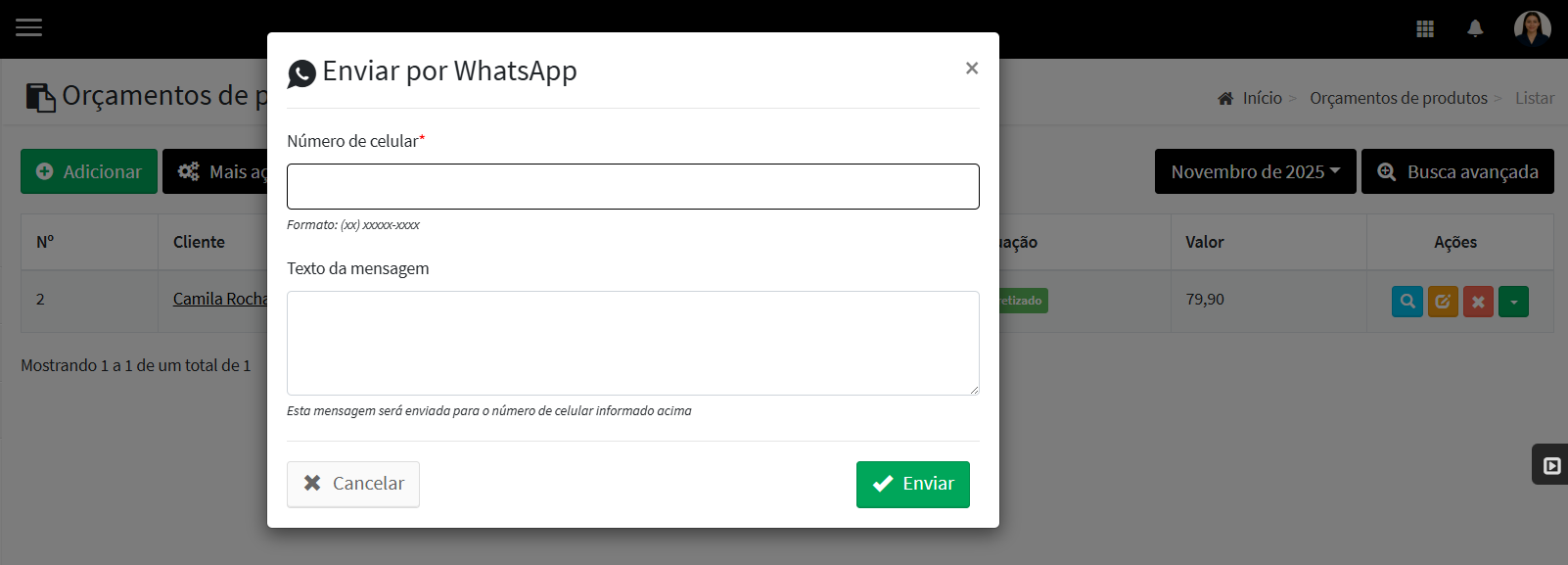Click the Cancelar button
The image size is (1568, 565).
tap(353, 484)
